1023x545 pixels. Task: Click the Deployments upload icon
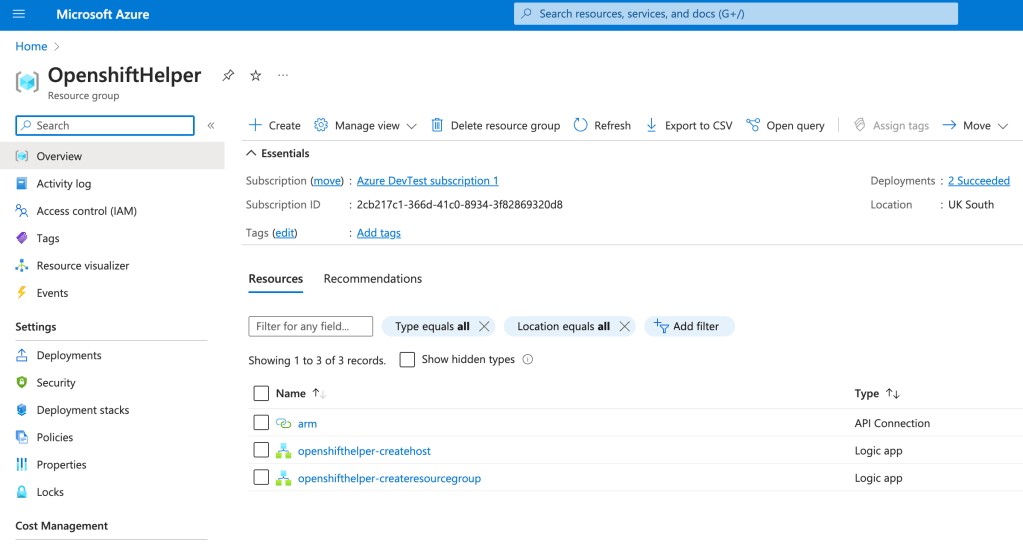[22, 355]
